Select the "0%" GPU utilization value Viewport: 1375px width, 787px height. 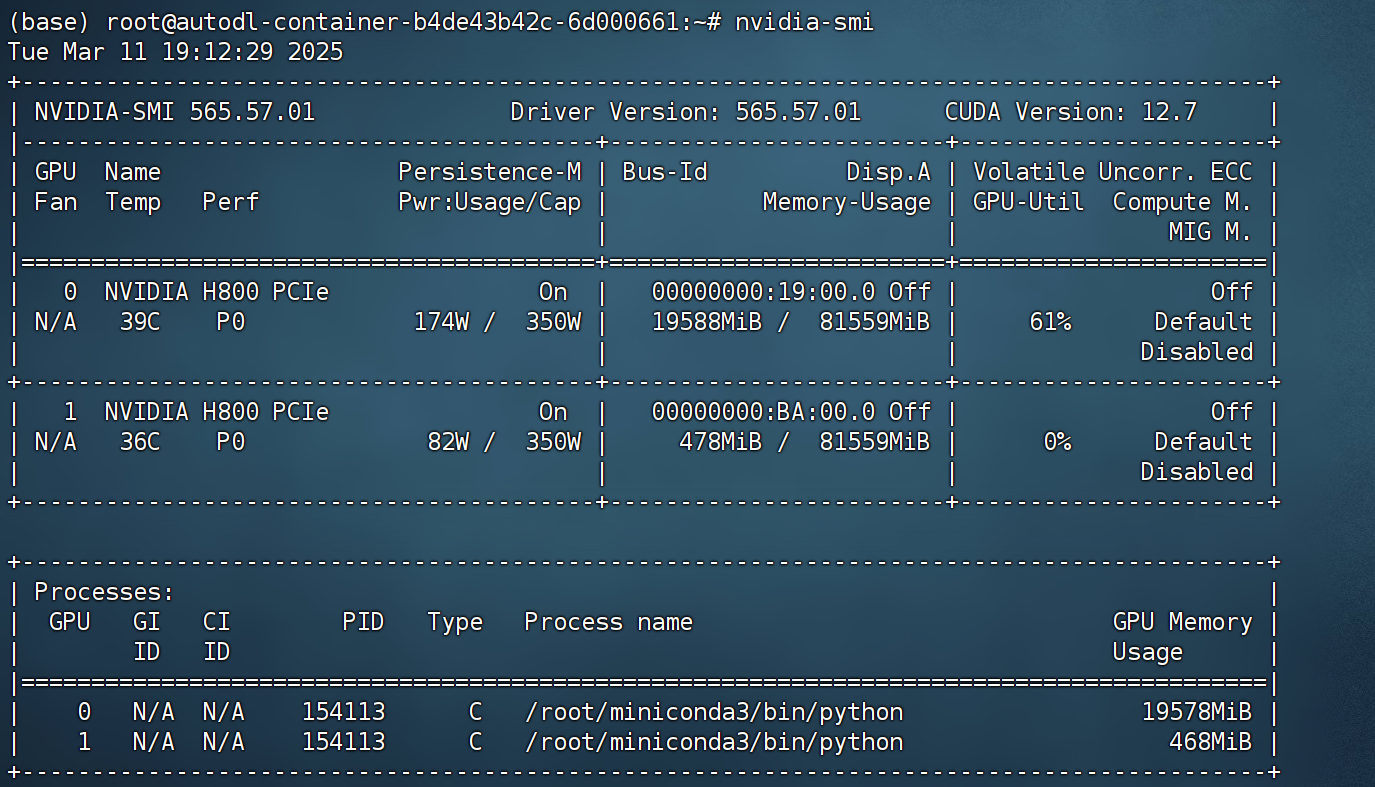[1057, 442]
